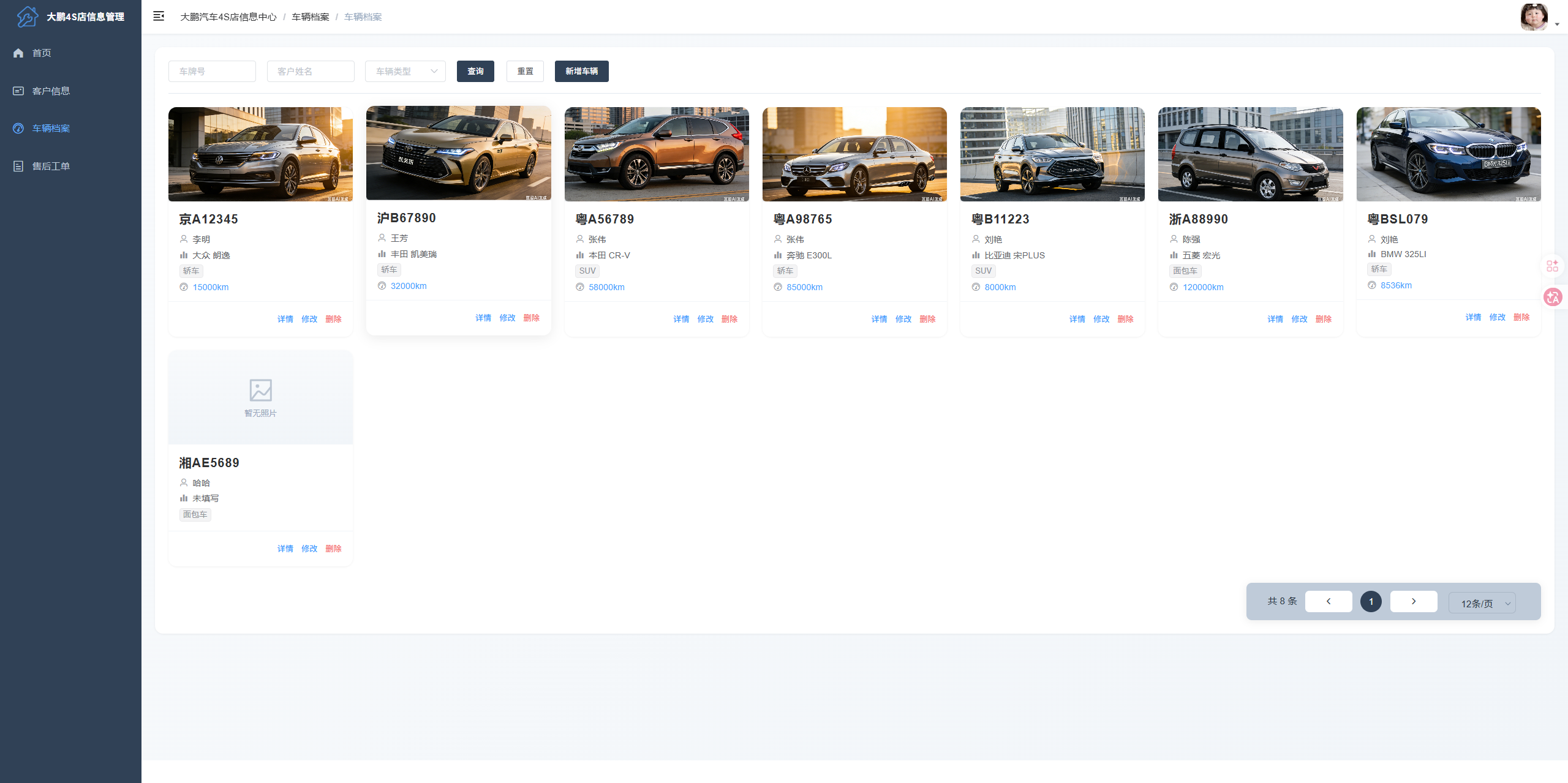Open 售后工单 in the sidebar menu

pyautogui.click(x=70, y=167)
